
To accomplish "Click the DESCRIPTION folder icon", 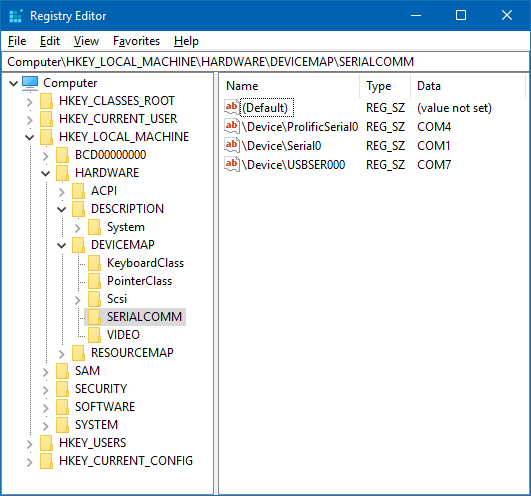I will (78, 209).
